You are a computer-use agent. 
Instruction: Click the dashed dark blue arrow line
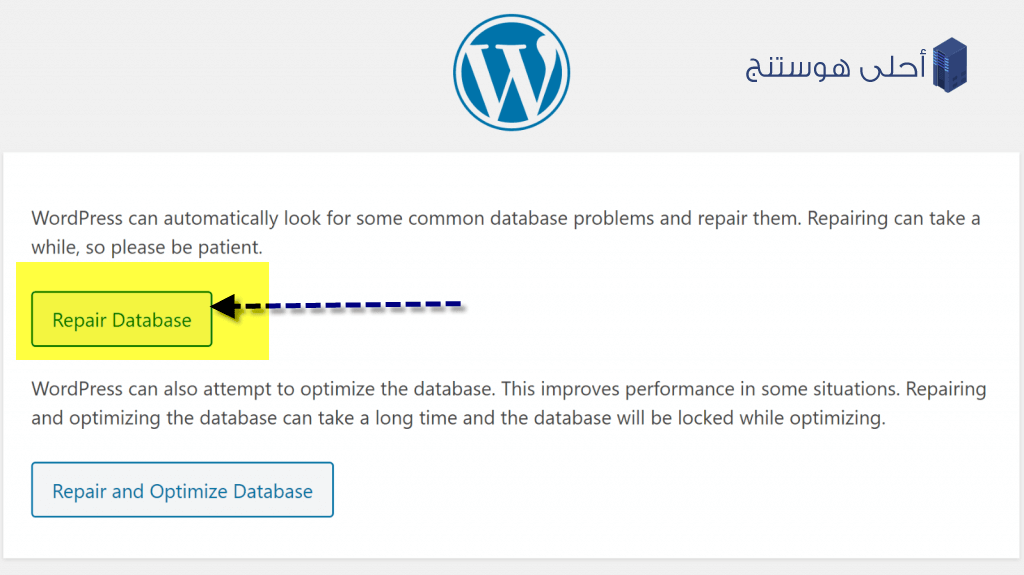(x=349, y=305)
